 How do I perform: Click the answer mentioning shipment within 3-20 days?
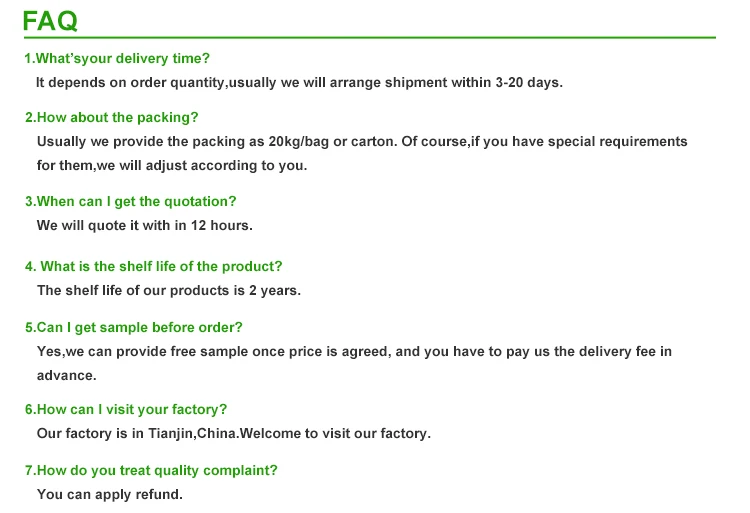[x=299, y=82]
